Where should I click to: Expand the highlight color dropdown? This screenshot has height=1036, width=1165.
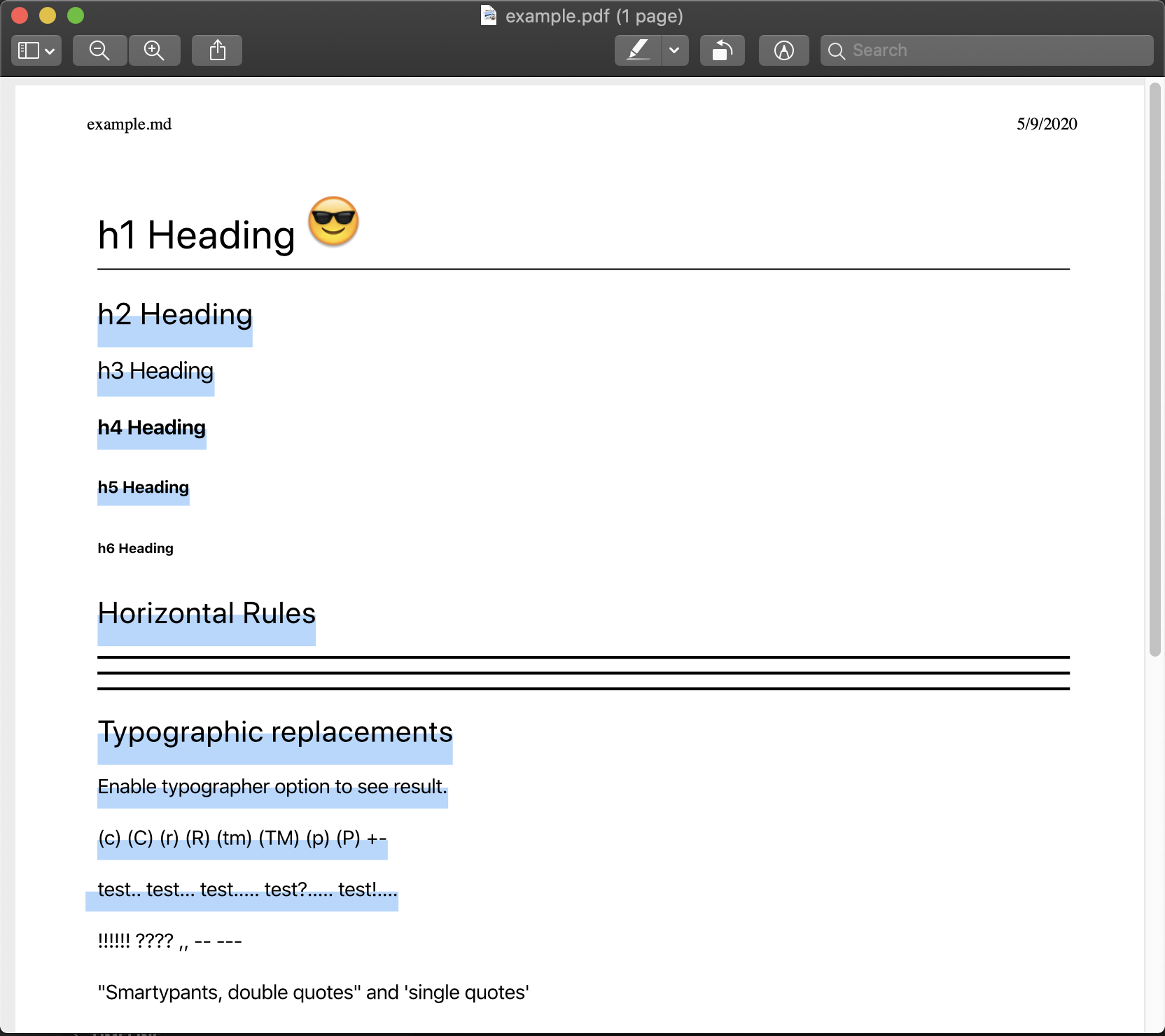[674, 51]
